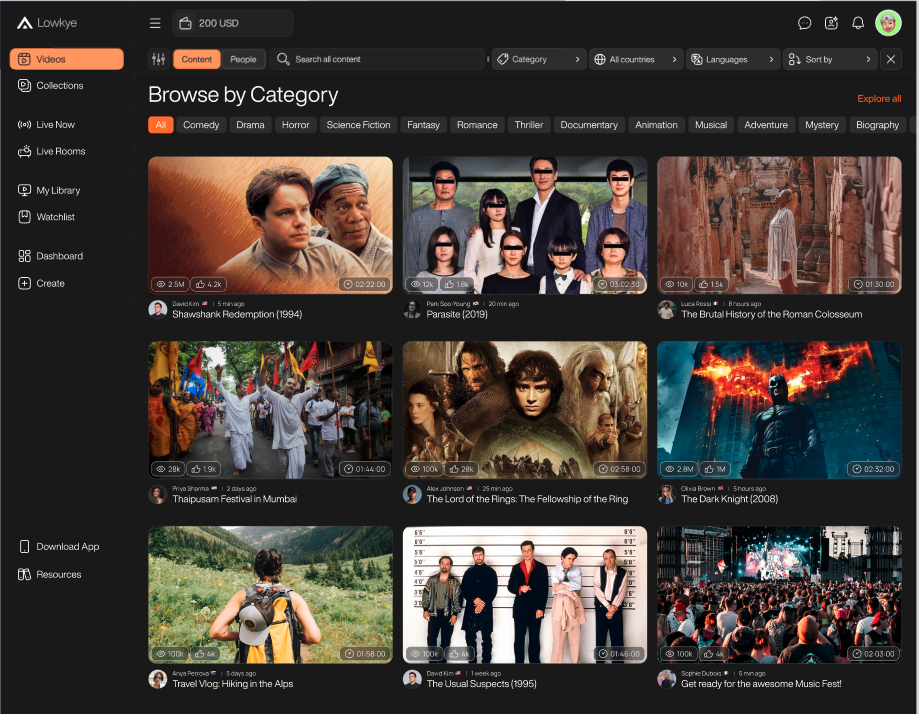Screen dimensions: 919x714
Task: Open the All countries dropdown
Action: click(636, 59)
